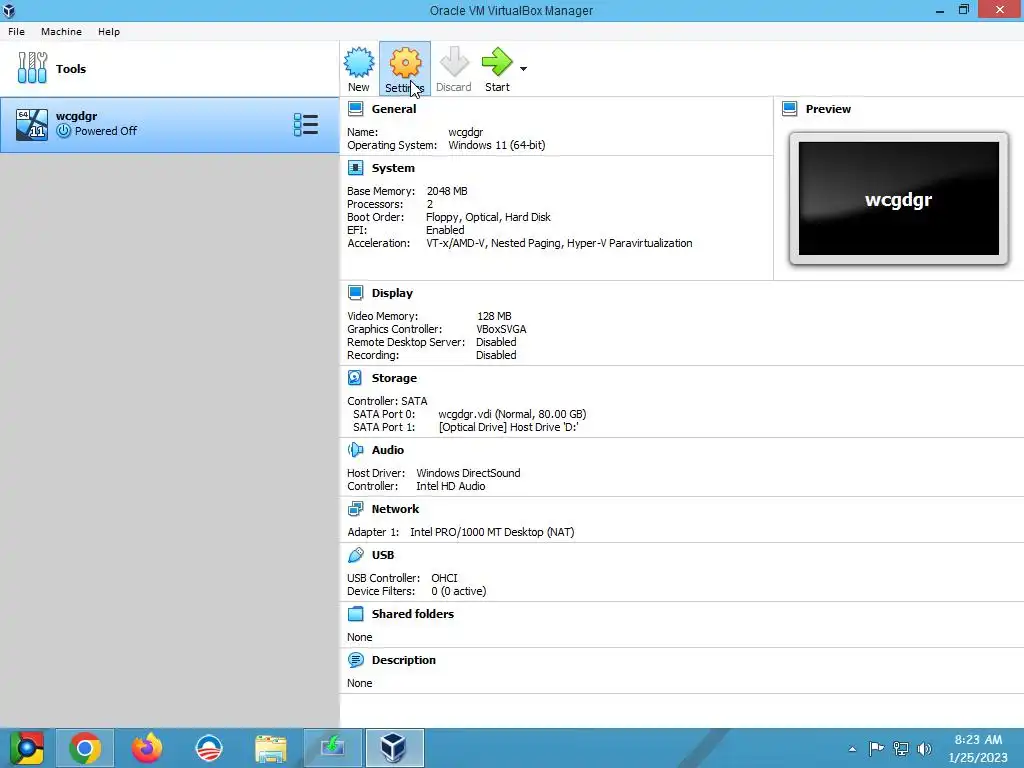Click the network tray icon

point(901,748)
